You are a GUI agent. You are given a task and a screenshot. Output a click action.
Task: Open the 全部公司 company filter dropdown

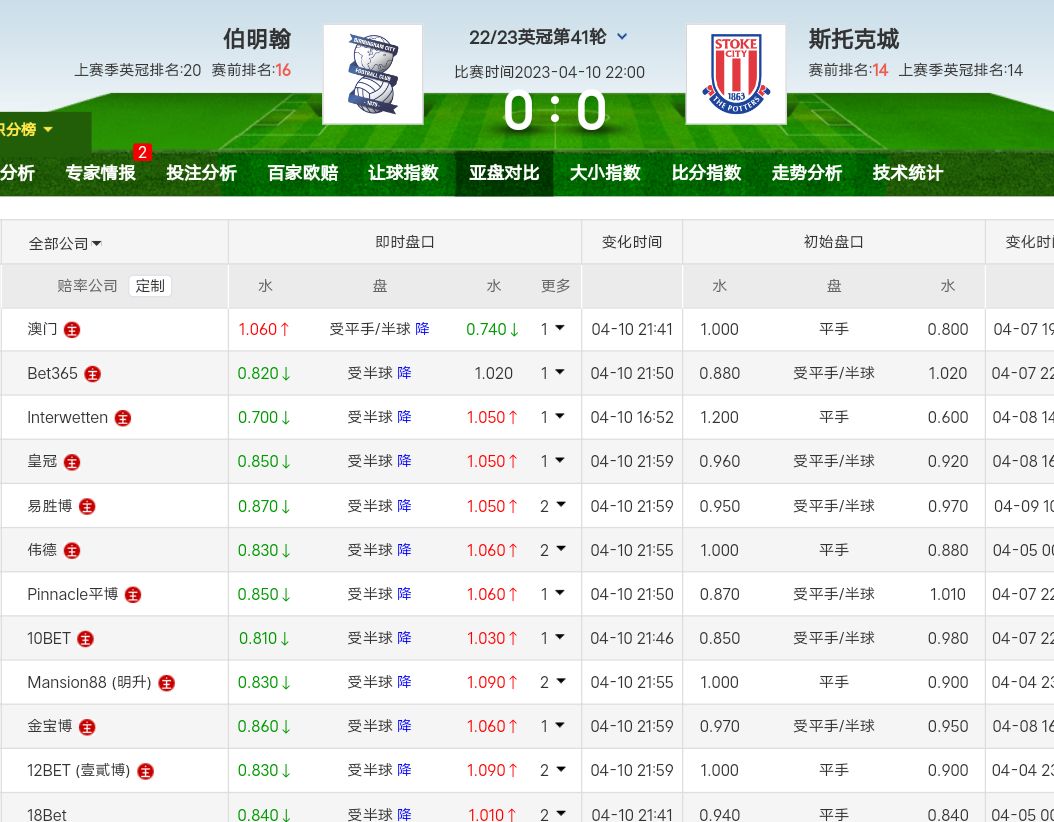point(65,244)
